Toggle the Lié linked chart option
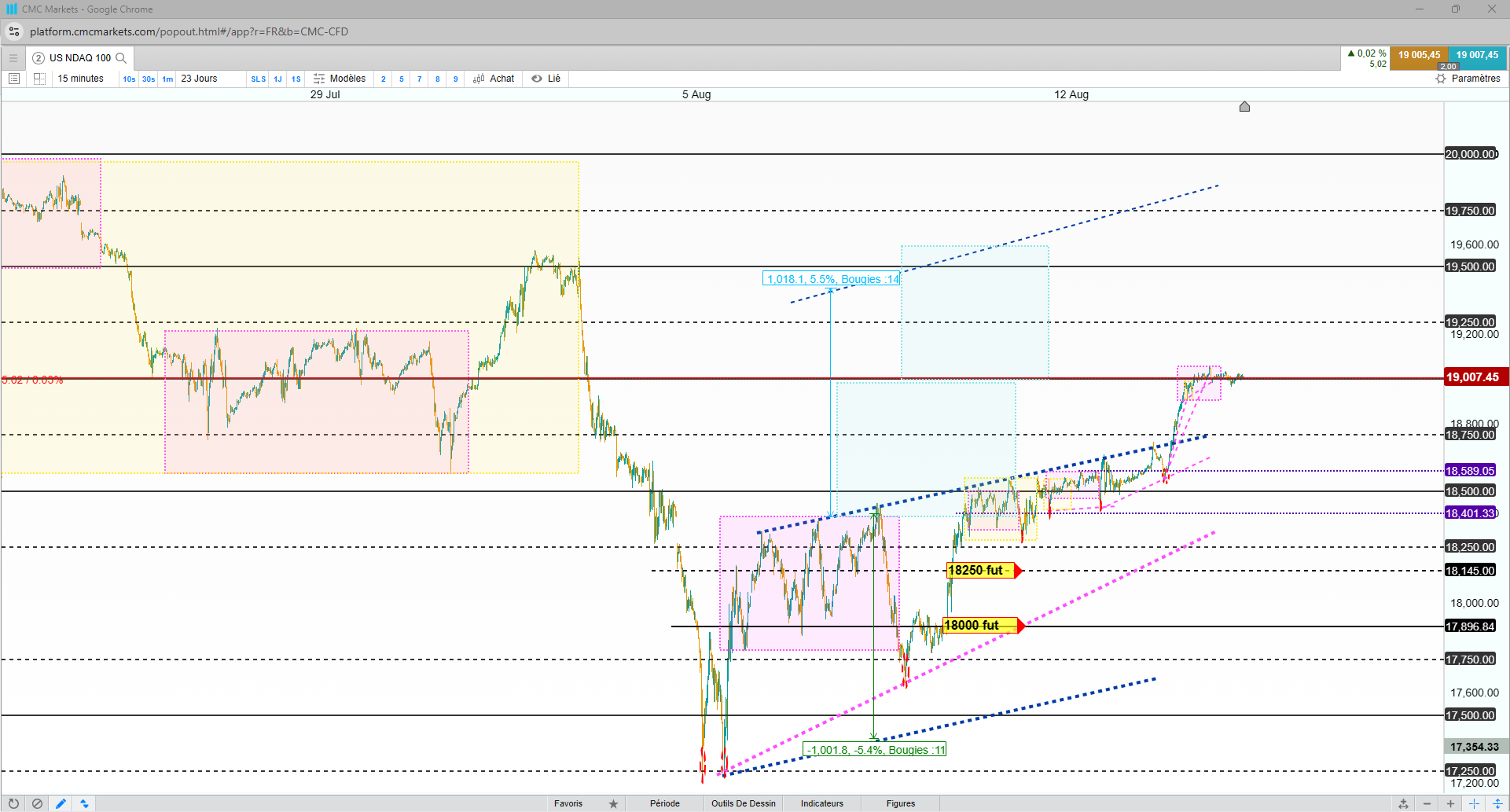 click(546, 79)
